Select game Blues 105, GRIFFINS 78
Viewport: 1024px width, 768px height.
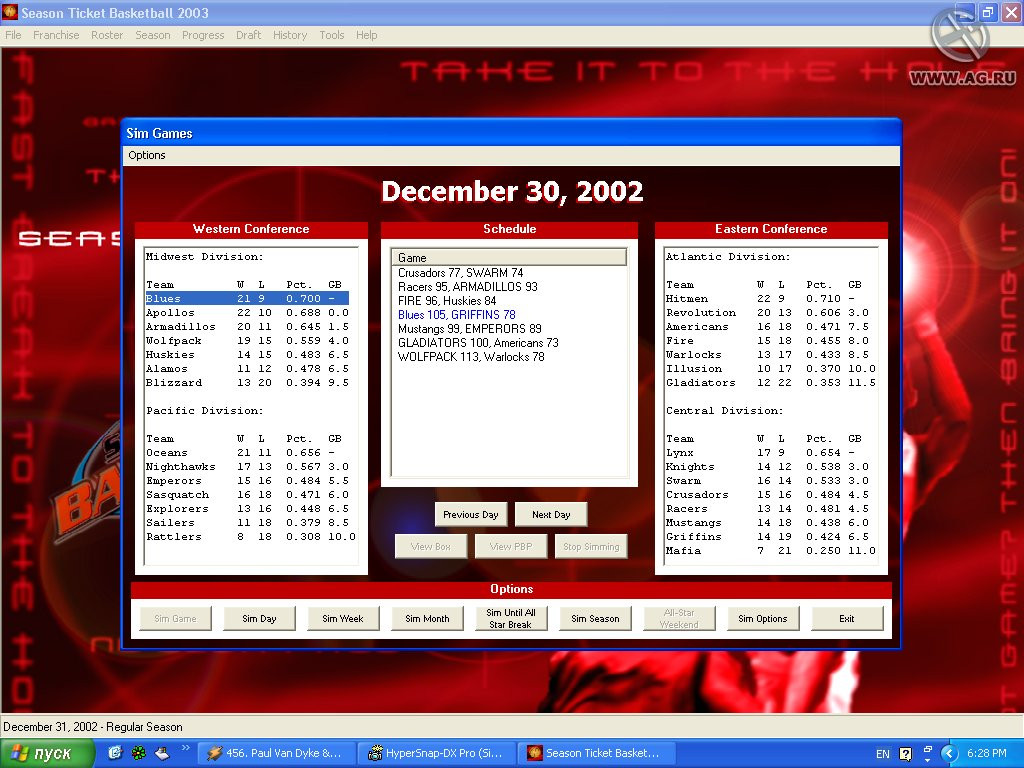pos(456,315)
